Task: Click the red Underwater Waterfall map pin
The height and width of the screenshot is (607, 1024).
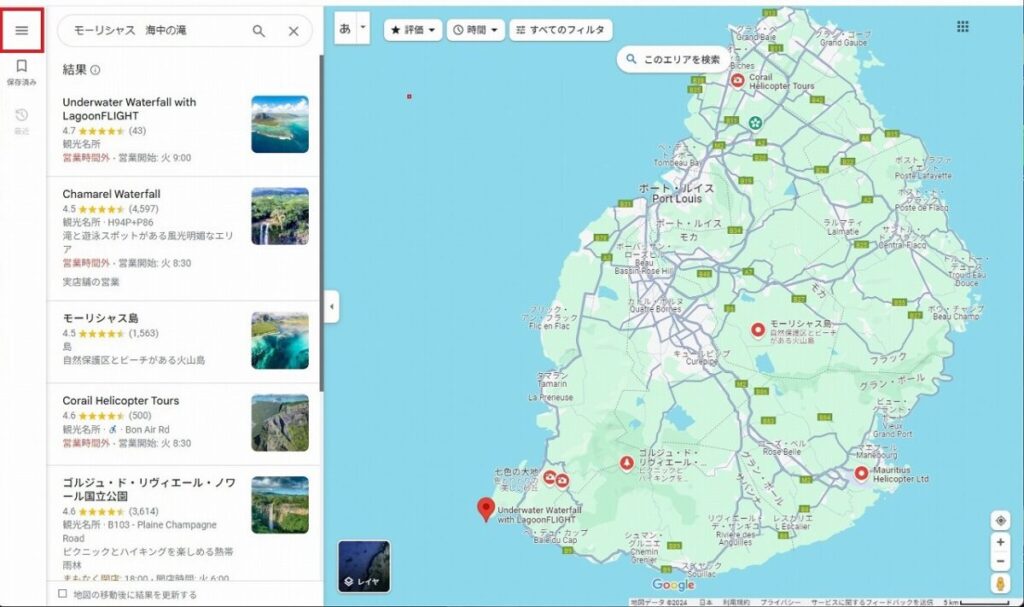Action: (485, 509)
